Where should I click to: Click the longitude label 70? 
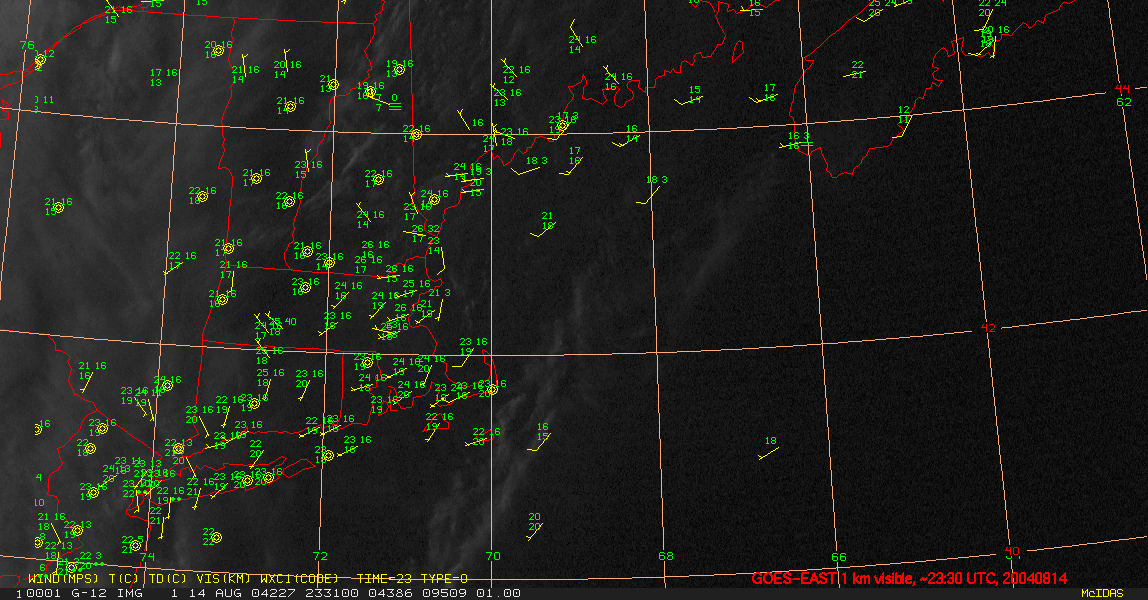493,556
